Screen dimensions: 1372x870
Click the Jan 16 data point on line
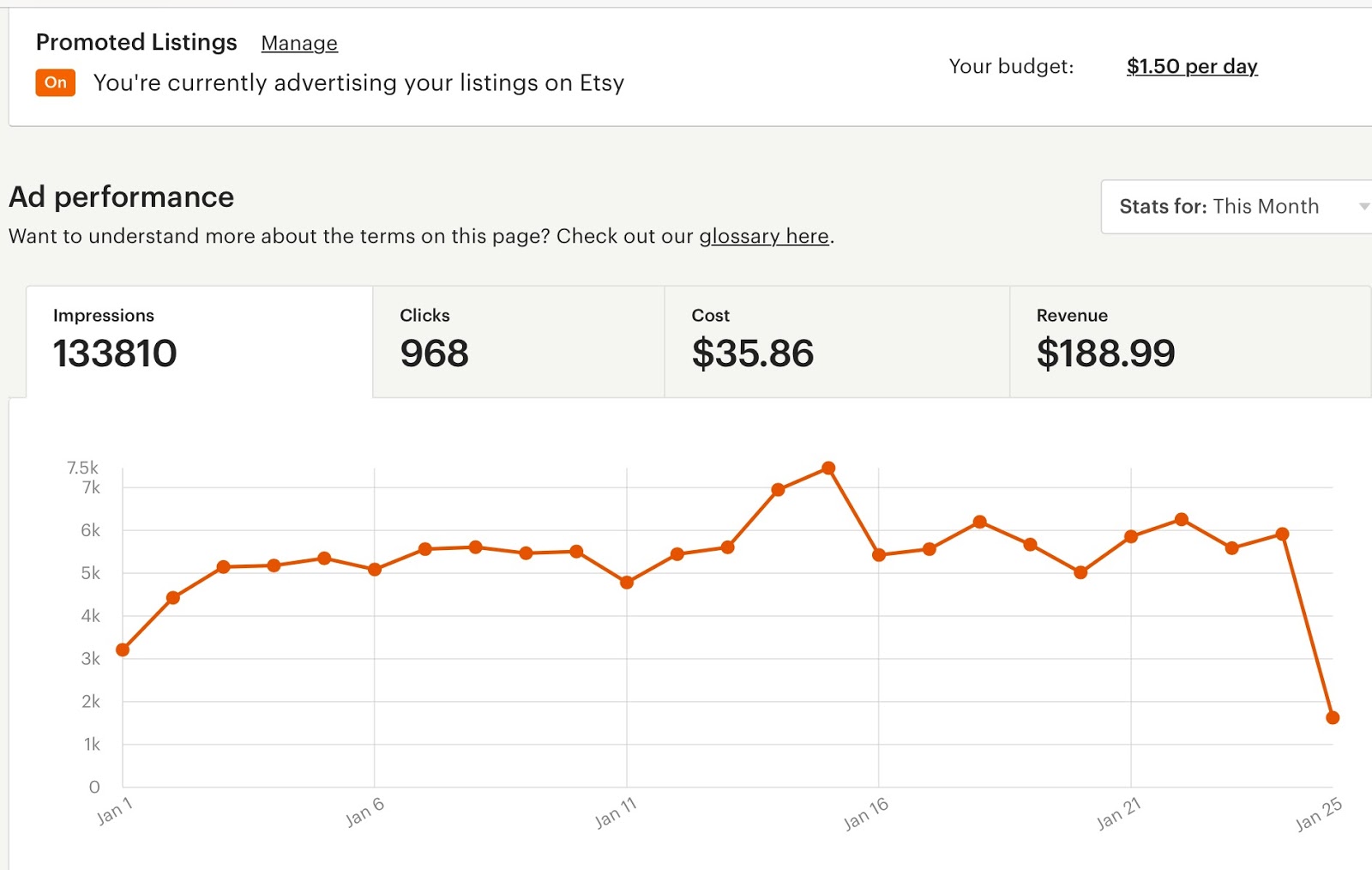tap(879, 555)
